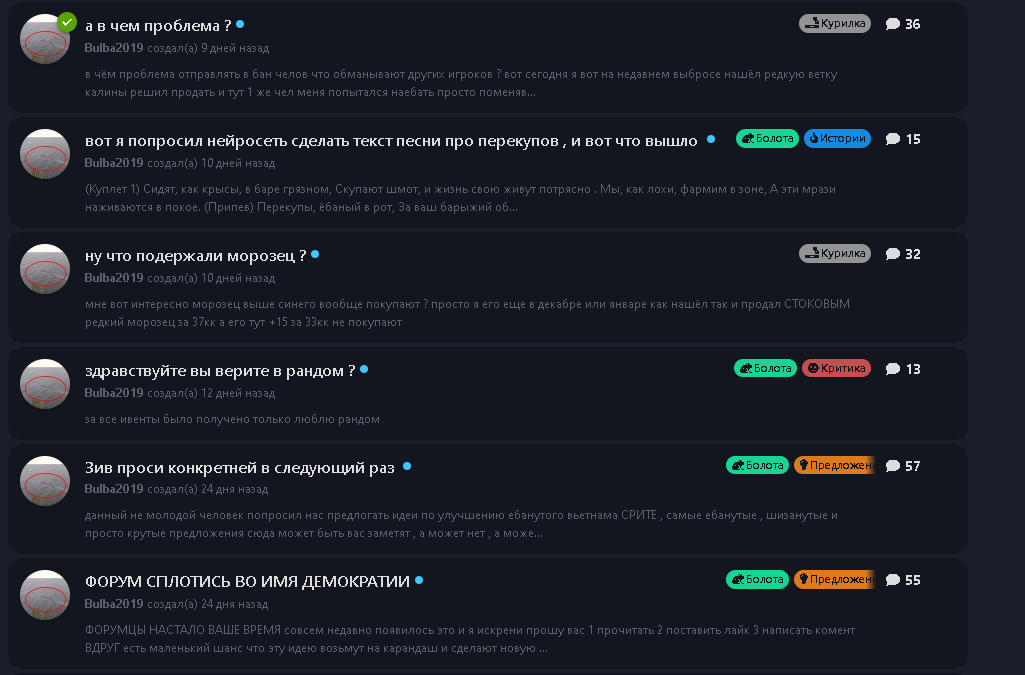1025x675 pixels.
Task: Click "Болота" tag on the neural network song thread
Action: point(767,139)
